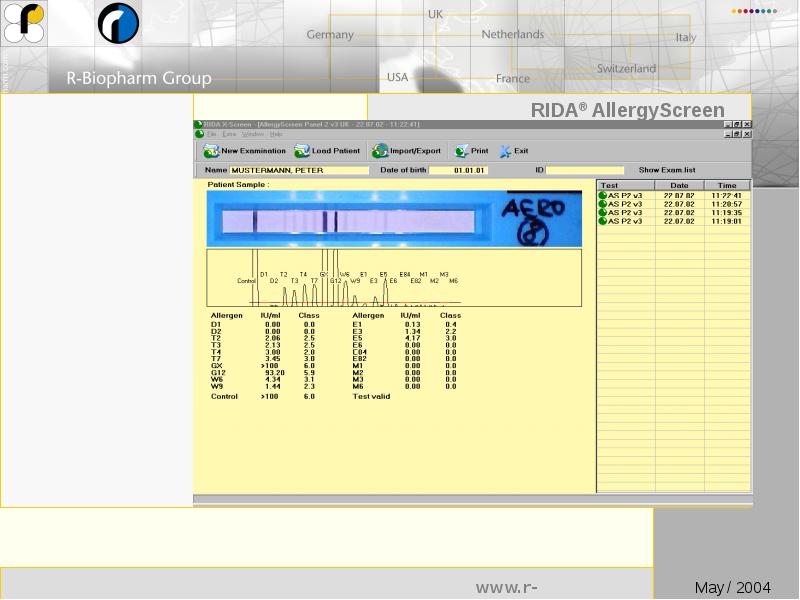Click the New Examination toolbar icon
This screenshot has height=600, width=800.
point(211,151)
